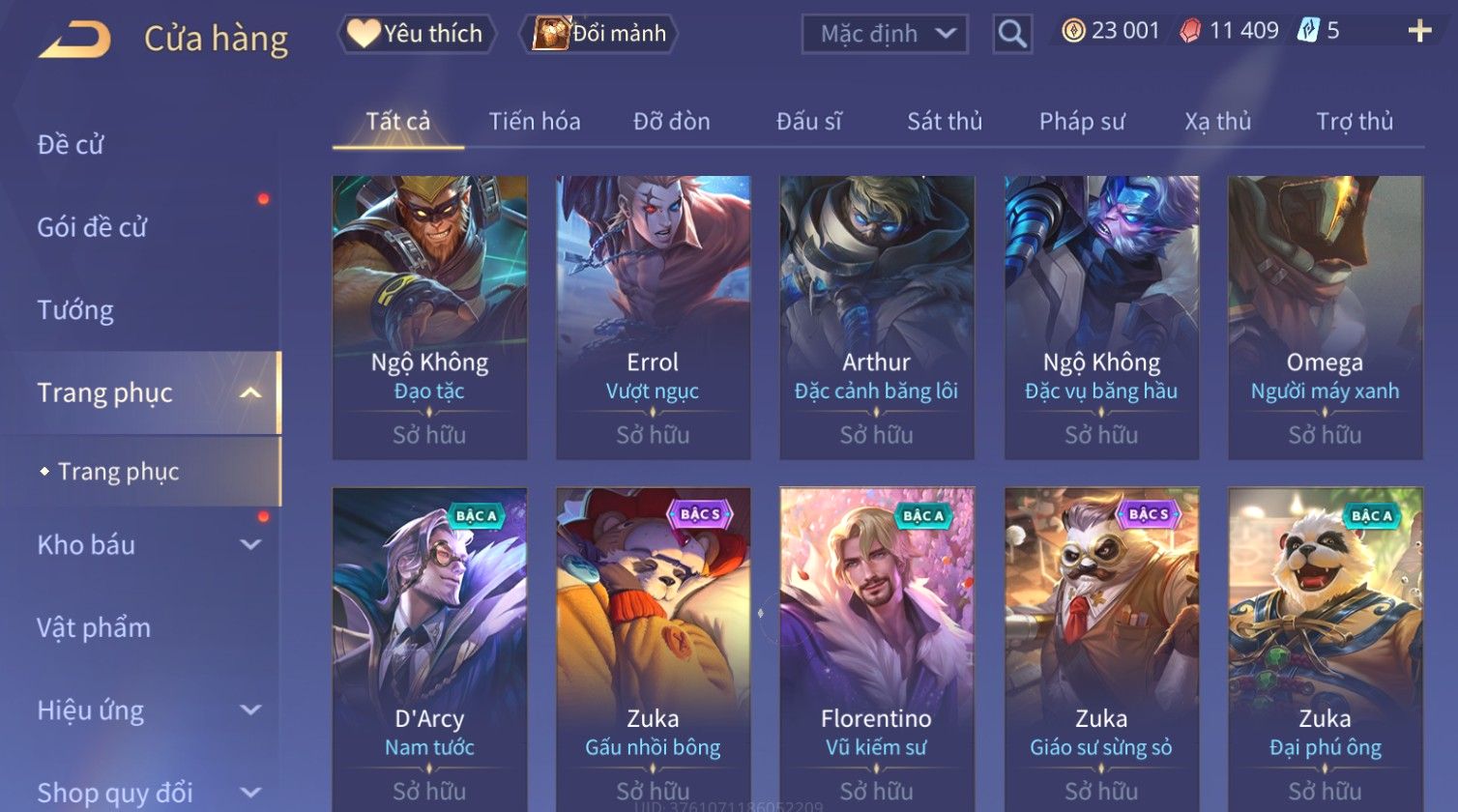Tap the red ruby currency icon

(1190, 31)
